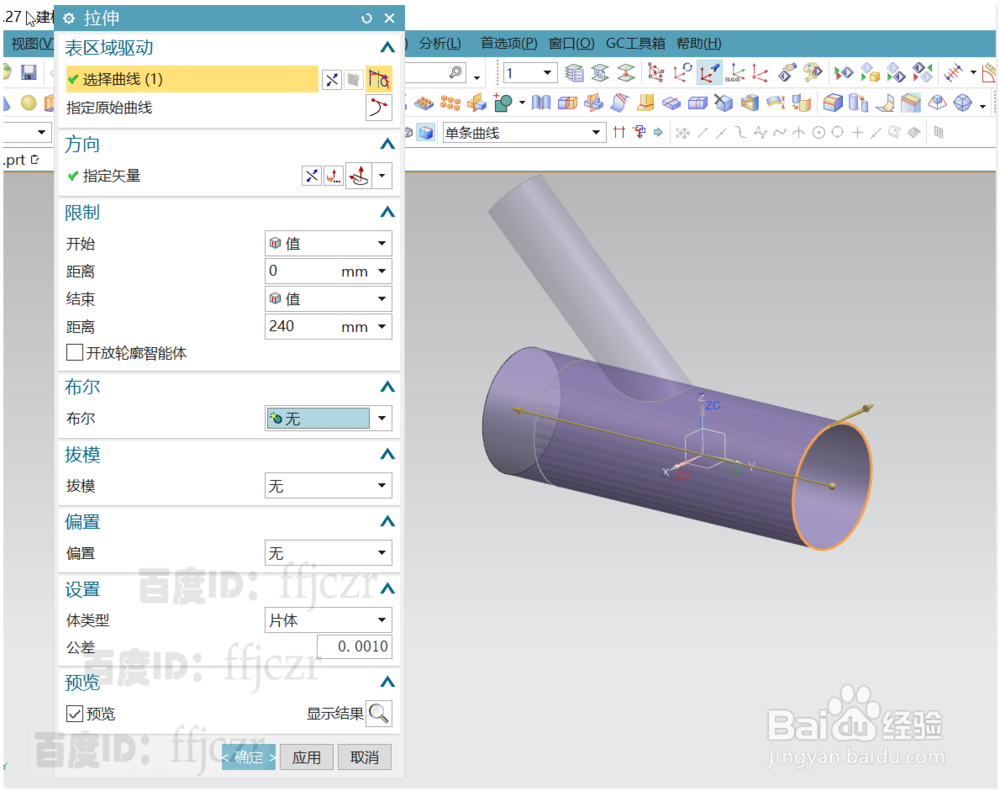Uncheck the 预览 checkbox
Screen dimensions: 1000x791
point(75,713)
